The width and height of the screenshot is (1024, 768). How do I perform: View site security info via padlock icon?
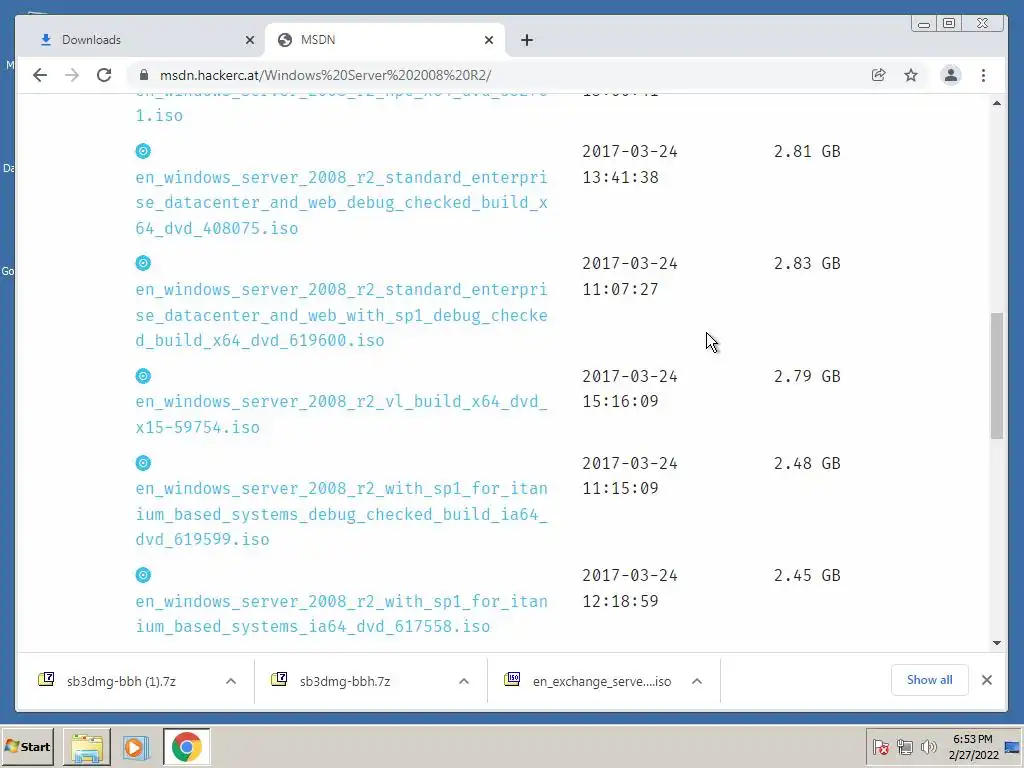144,75
